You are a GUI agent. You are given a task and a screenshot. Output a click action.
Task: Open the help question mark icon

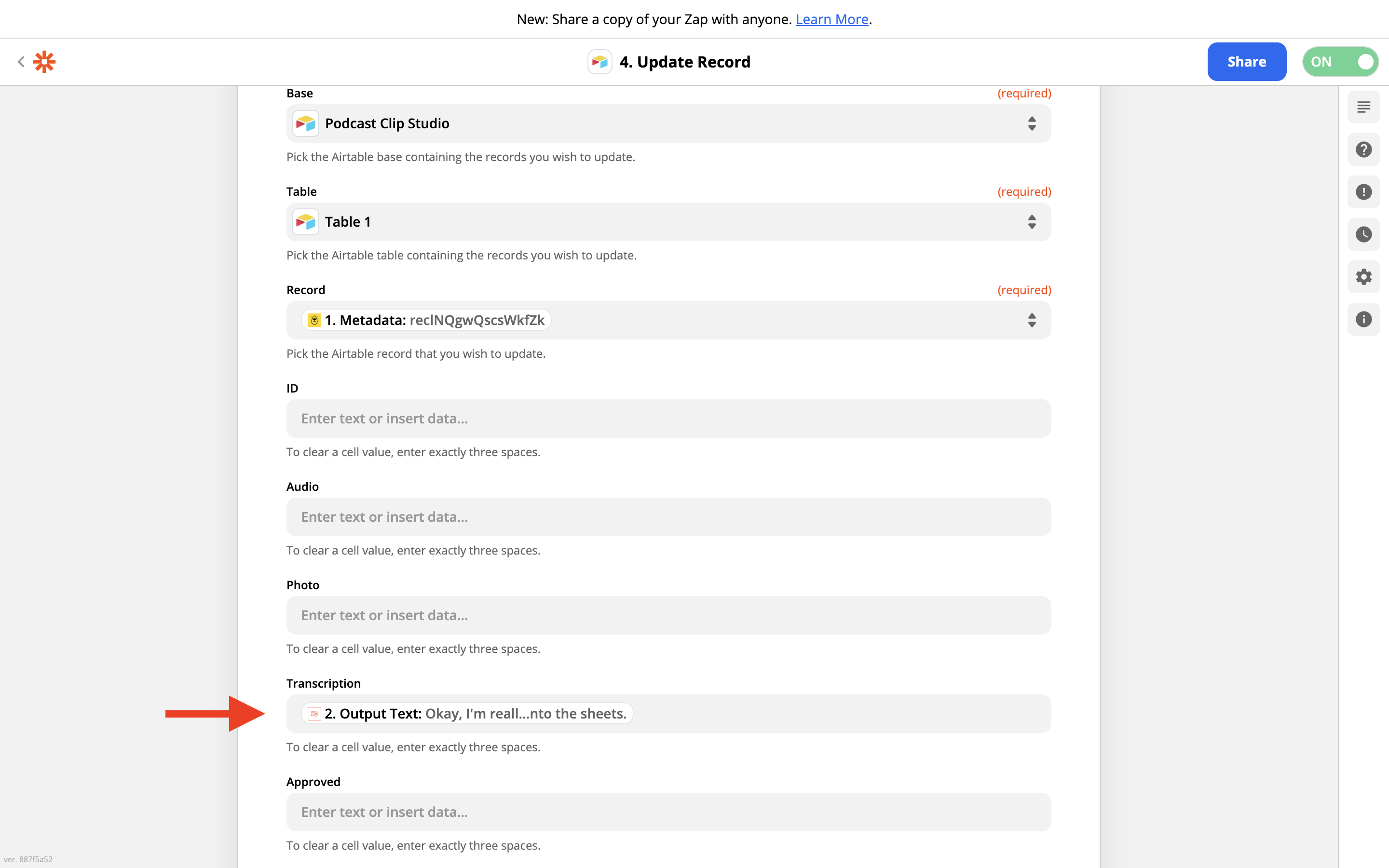[x=1363, y=150]
